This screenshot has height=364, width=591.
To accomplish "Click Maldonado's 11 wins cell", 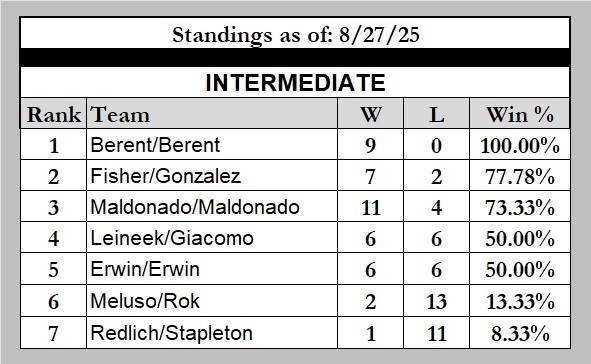I will (371, 206).
